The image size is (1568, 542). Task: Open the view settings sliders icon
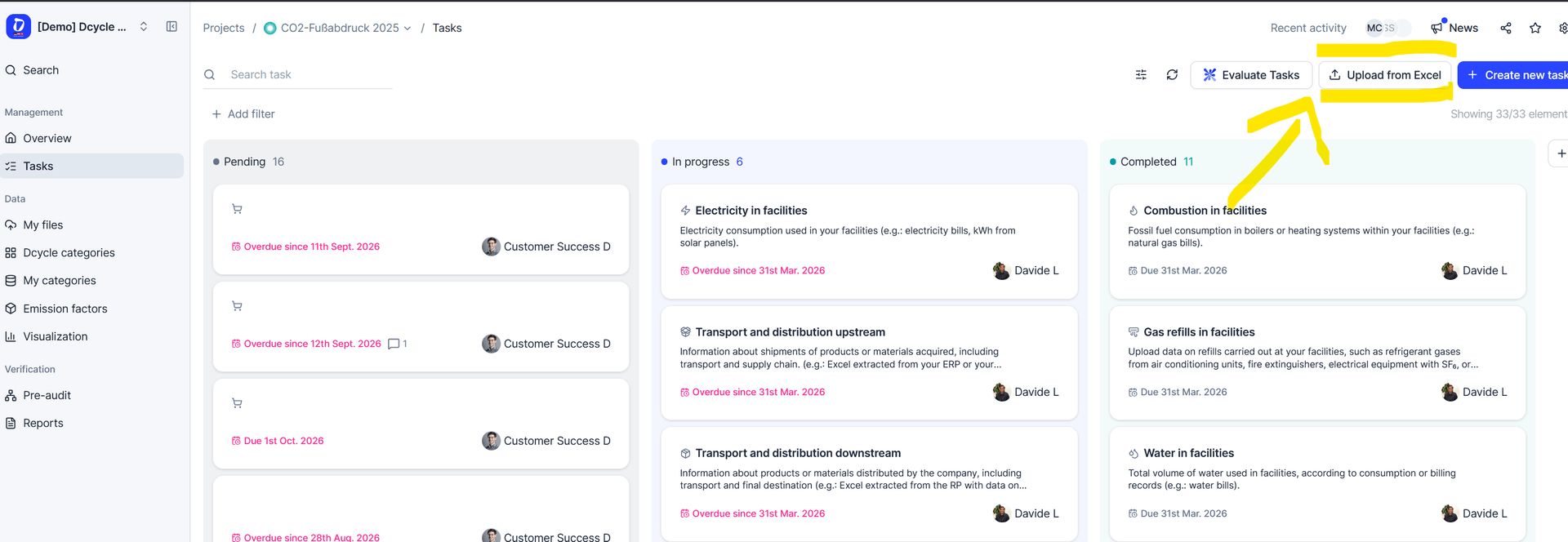coord(1141,74)
